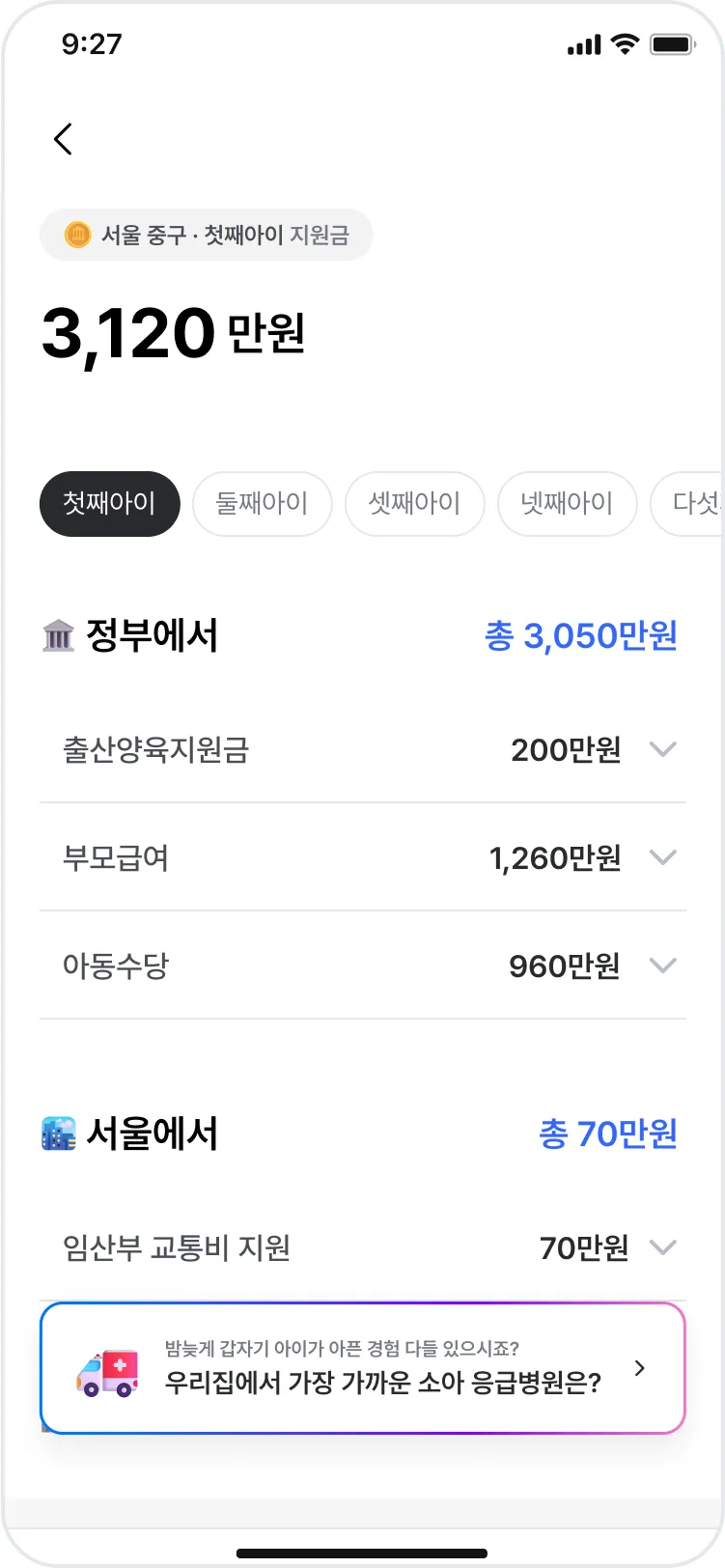Click the battery icon in status bar

coord(673,44)
